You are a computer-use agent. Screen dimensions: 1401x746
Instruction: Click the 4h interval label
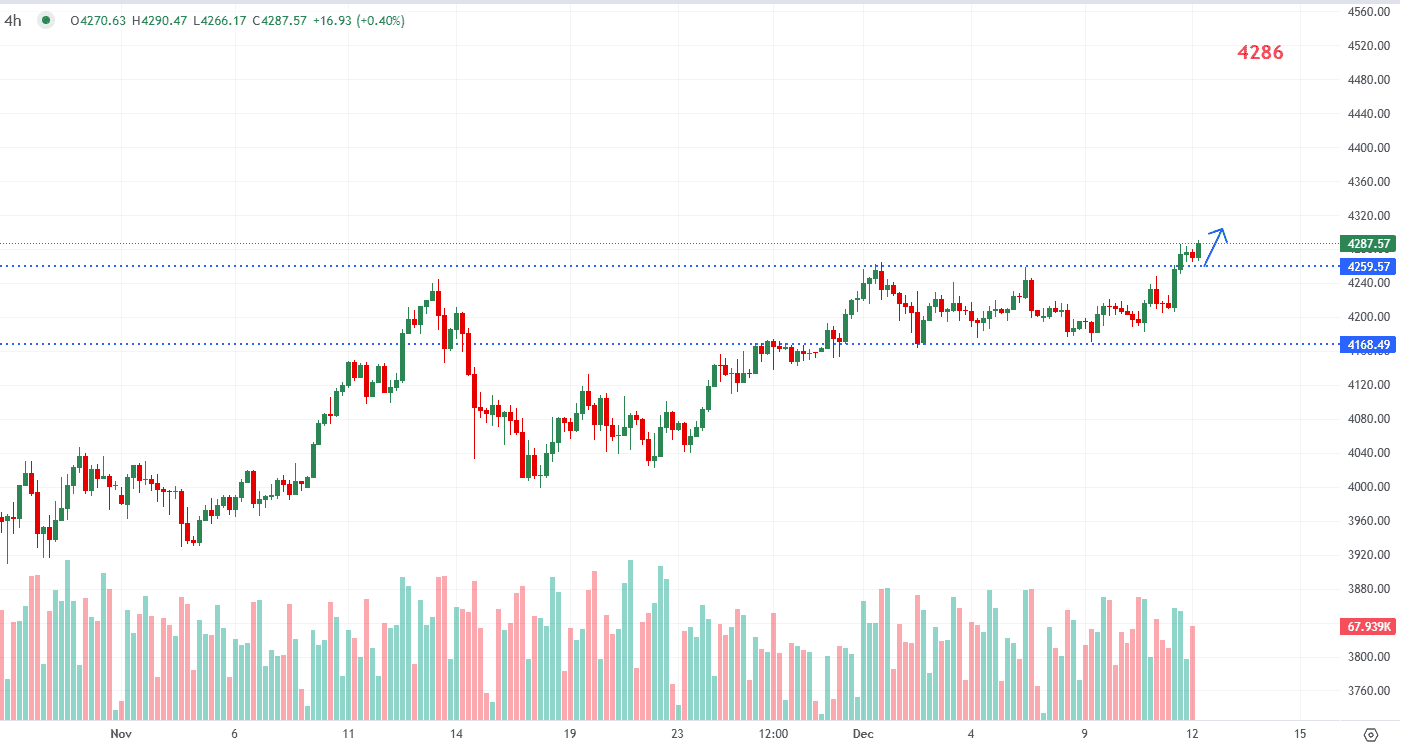tap(14, 20)
